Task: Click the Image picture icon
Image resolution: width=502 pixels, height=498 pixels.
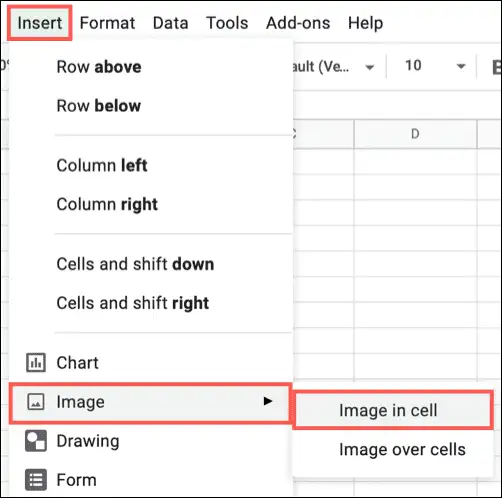Action: coord(36,402)
